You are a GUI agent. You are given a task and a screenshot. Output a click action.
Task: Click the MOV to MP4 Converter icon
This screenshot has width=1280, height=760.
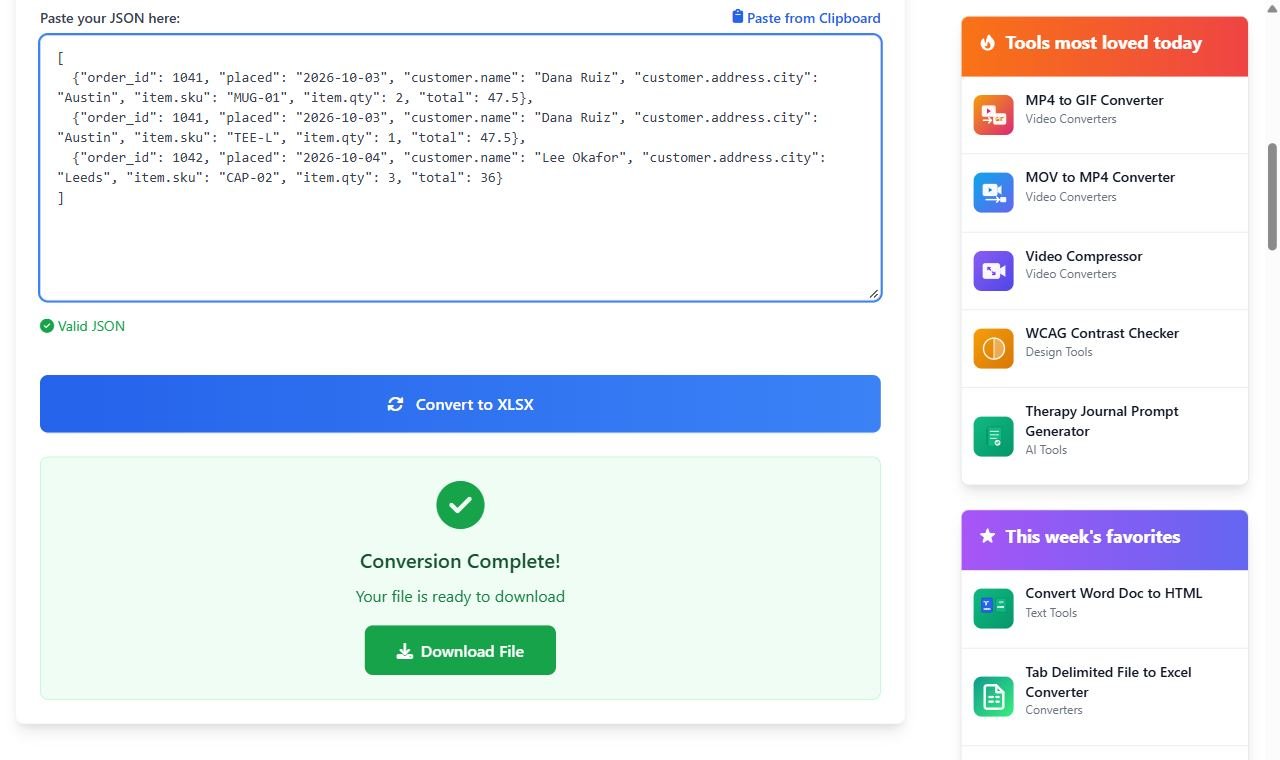point(993,192)
